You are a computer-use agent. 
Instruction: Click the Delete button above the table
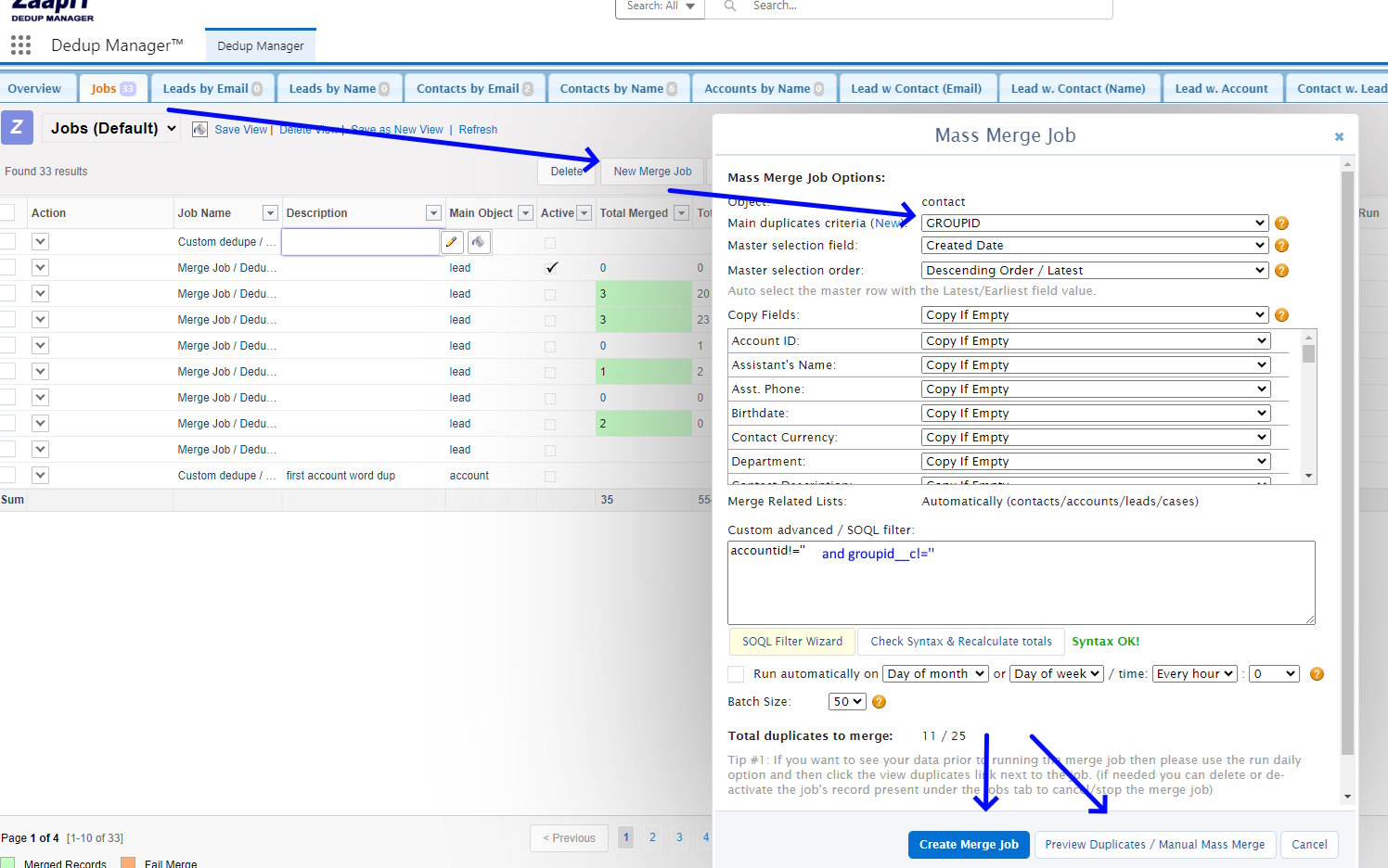567,172
